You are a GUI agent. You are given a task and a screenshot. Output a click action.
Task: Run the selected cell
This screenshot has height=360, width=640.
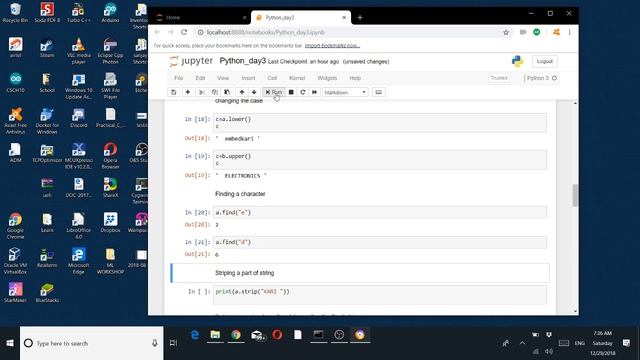point(273,92)
